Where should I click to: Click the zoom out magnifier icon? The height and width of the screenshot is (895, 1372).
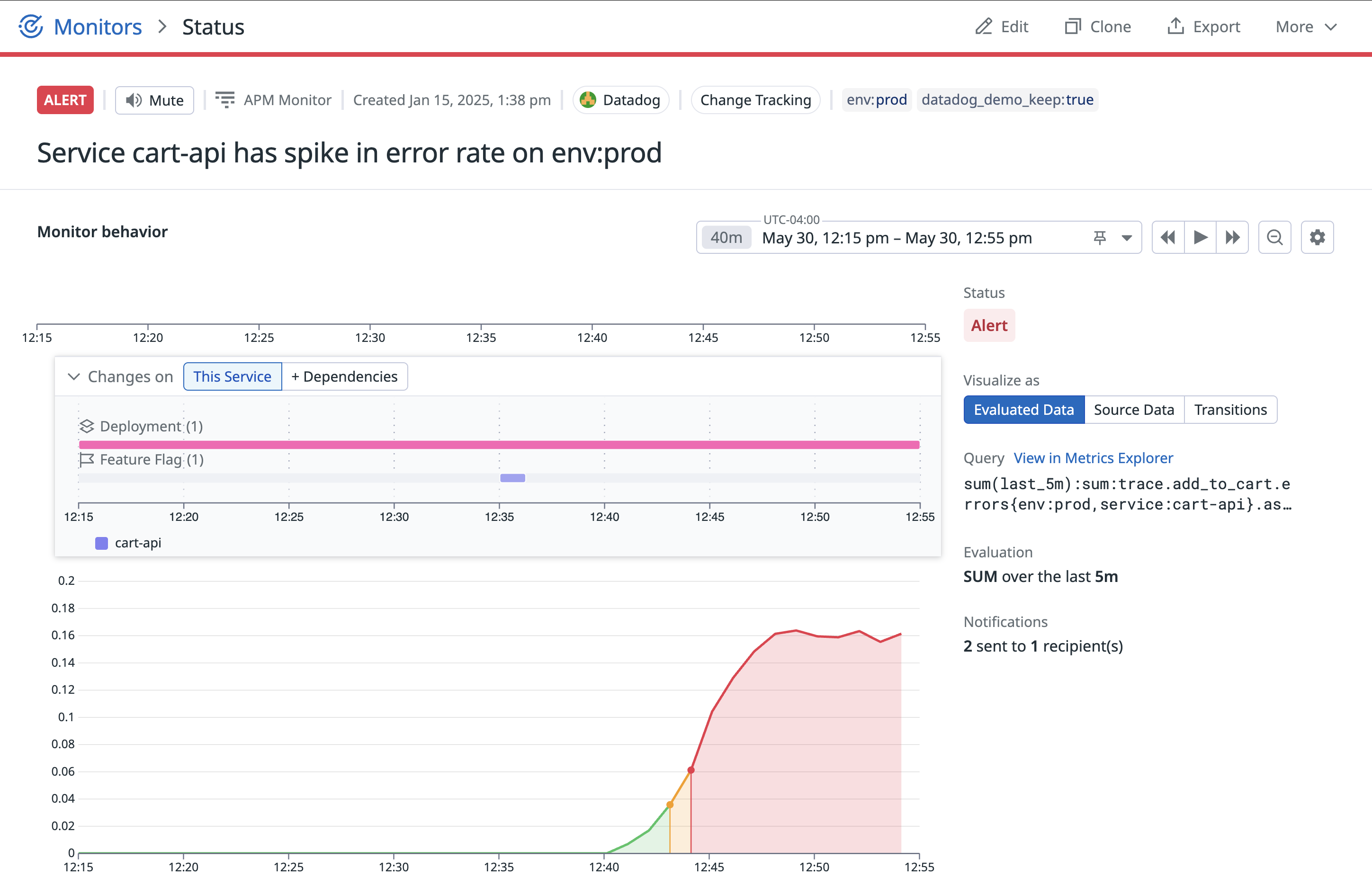pos(1274,237)
